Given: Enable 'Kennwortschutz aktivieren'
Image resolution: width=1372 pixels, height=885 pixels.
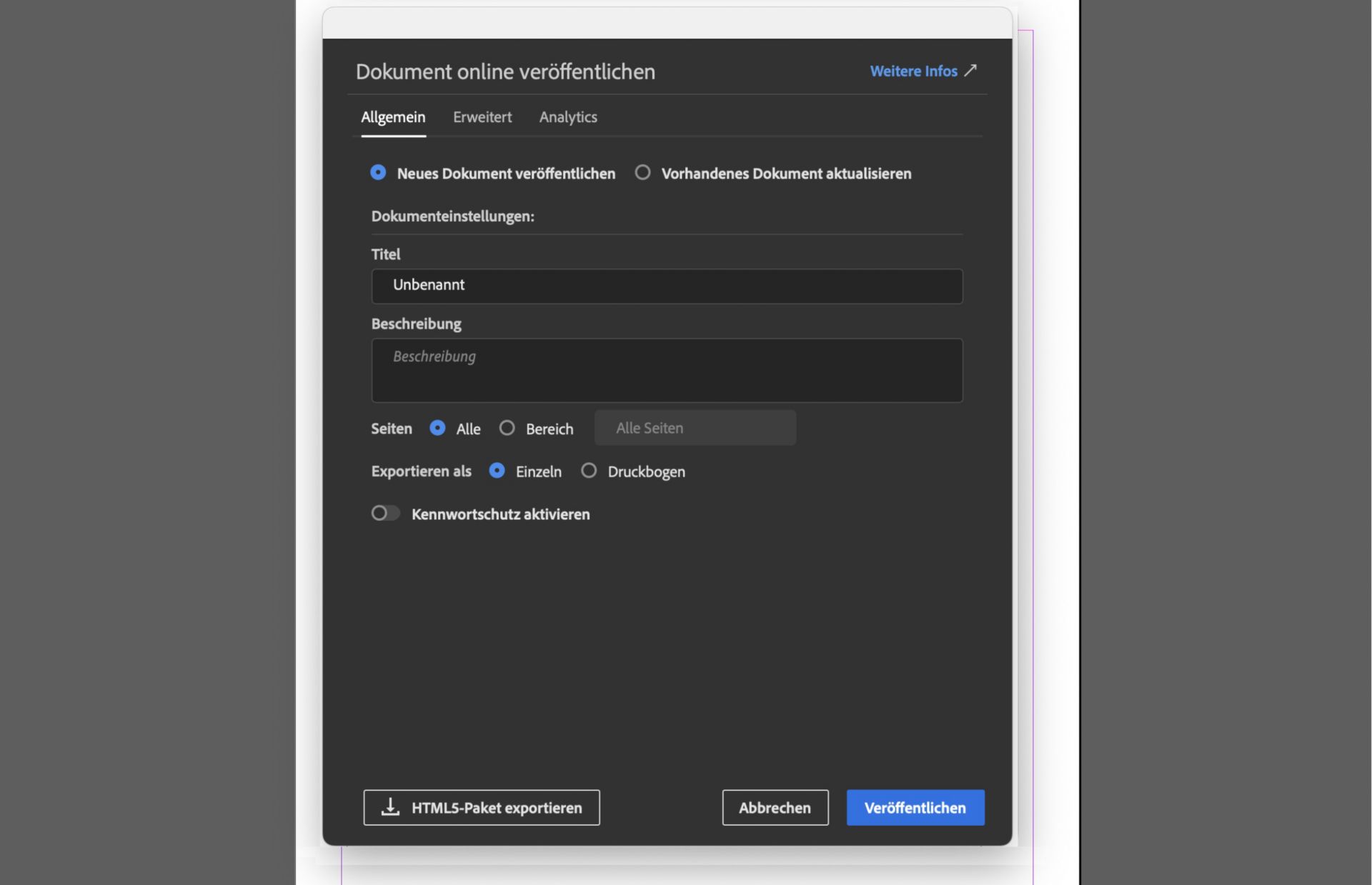Looking at the screenshot, I should [x=385, y=513].
